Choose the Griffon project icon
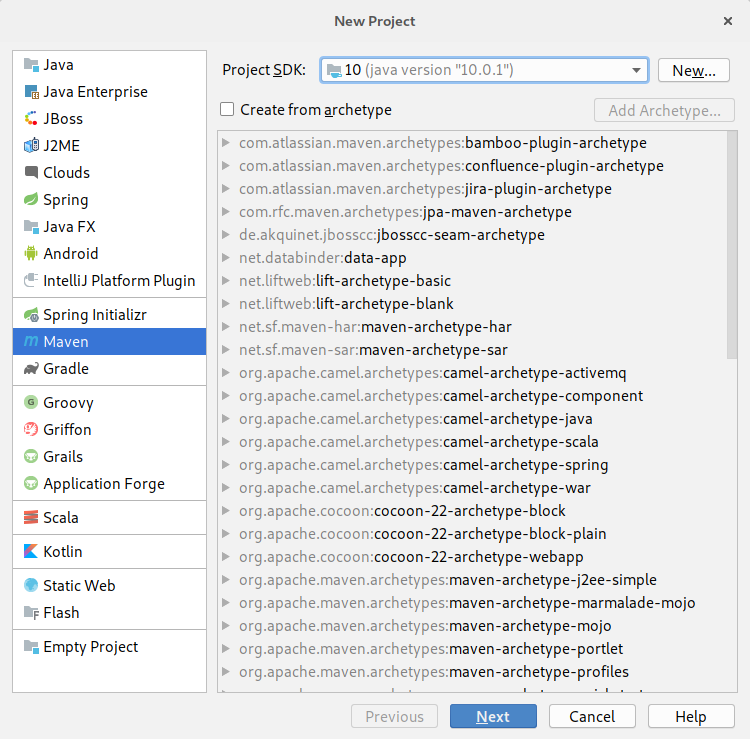This screenshot has width=750, height=739. [x=30, y=430]
